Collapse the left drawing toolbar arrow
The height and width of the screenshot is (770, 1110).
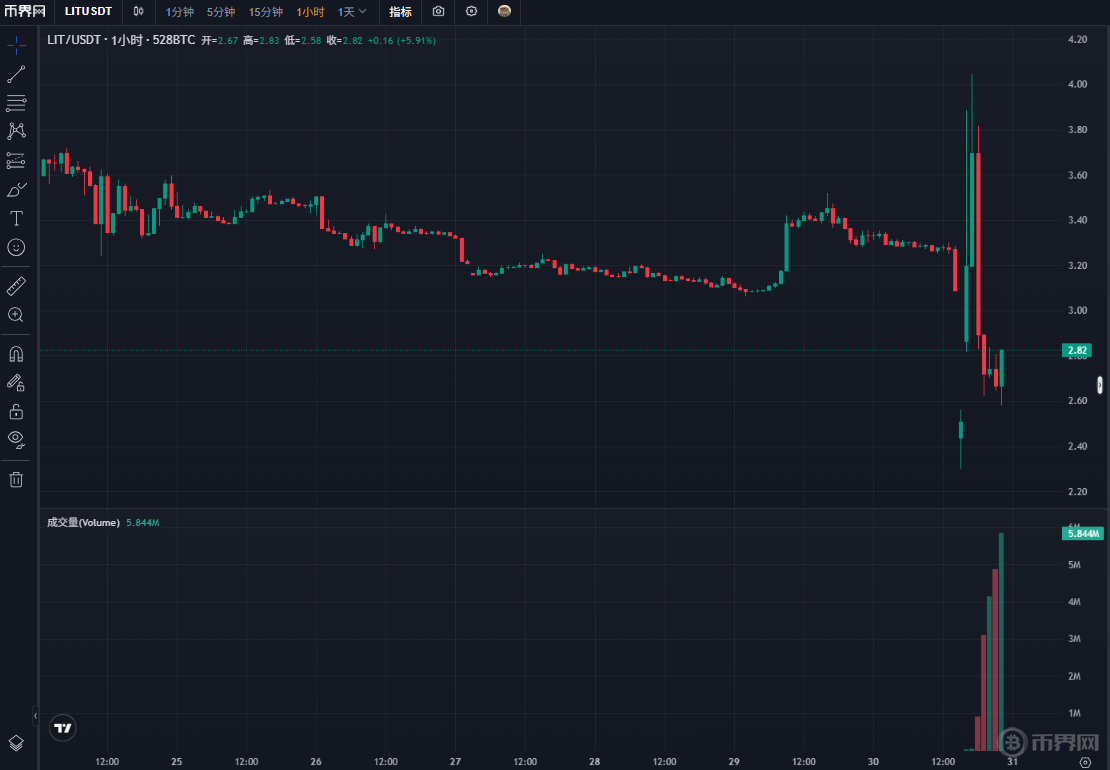35,716
